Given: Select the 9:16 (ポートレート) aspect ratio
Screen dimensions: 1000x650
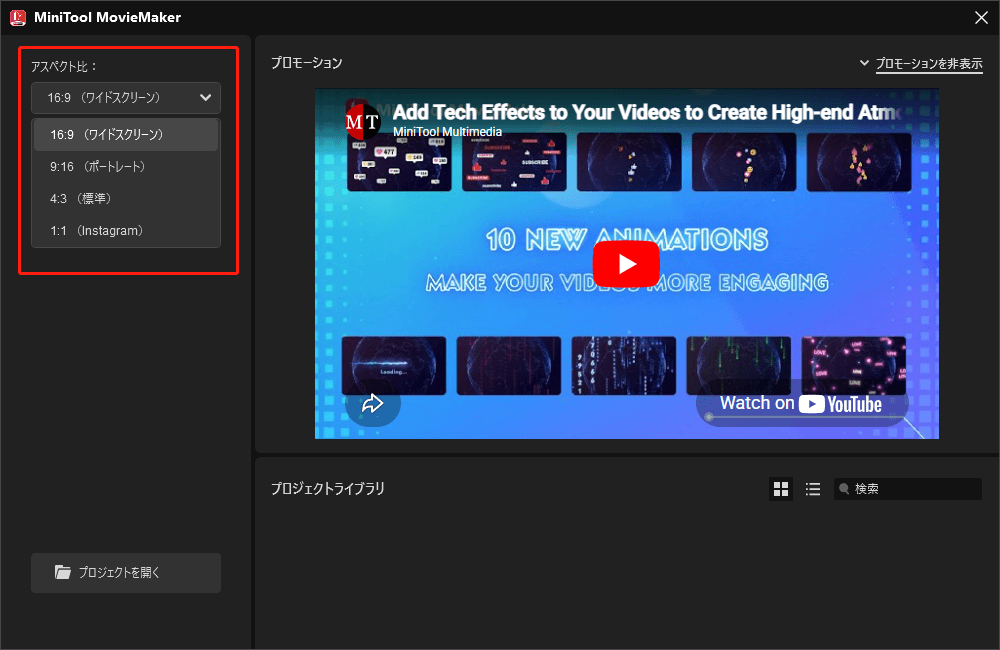Looking at the screenshot, I should [125, 166].
